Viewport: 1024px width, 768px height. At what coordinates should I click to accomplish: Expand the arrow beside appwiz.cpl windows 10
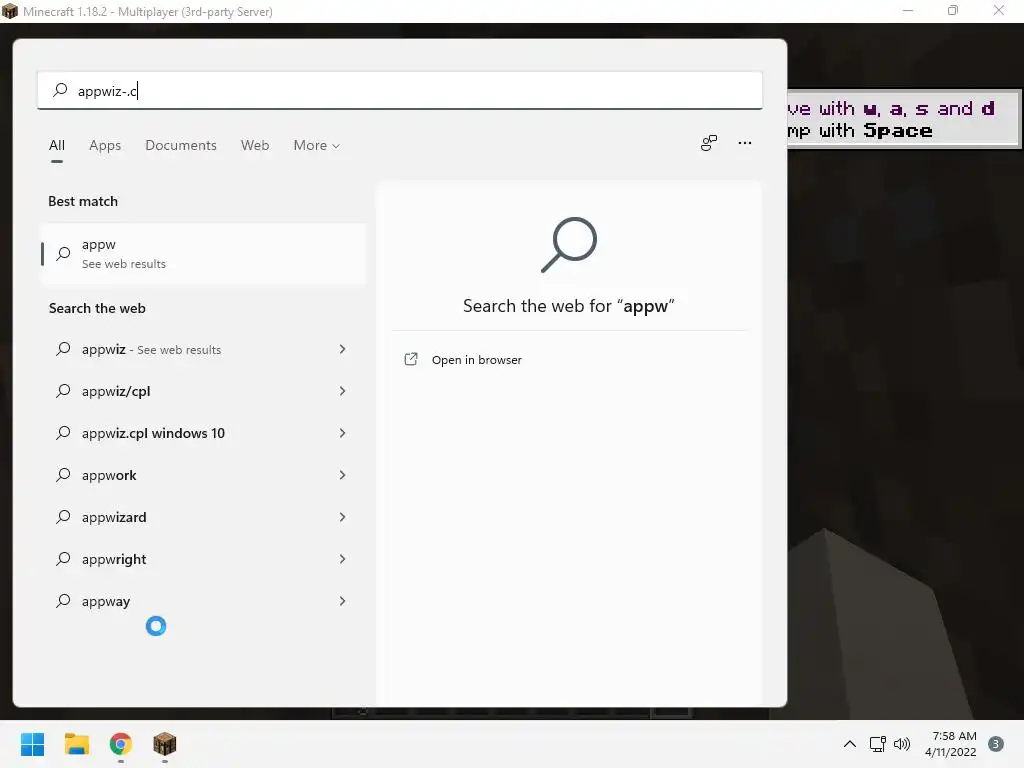(342, 433)
